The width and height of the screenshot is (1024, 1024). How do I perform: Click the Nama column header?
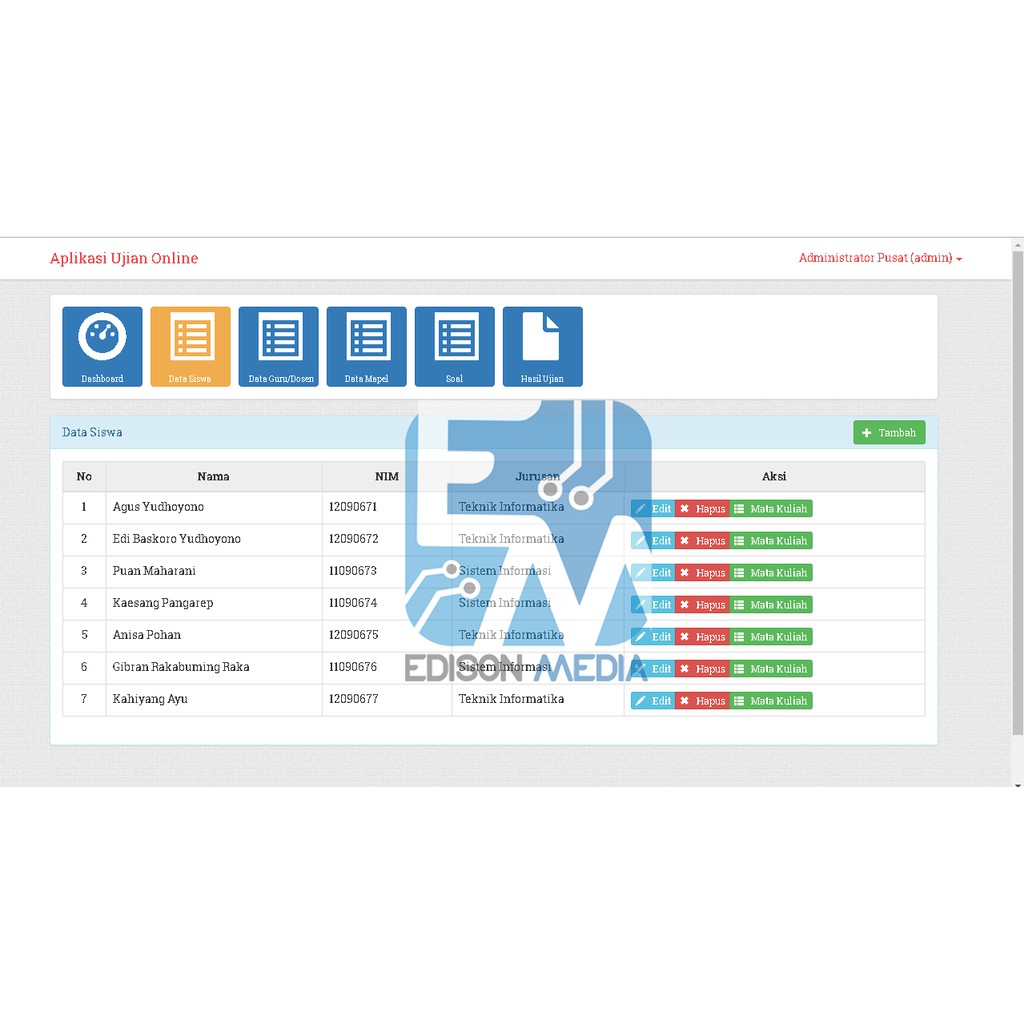tap(214, 477)
